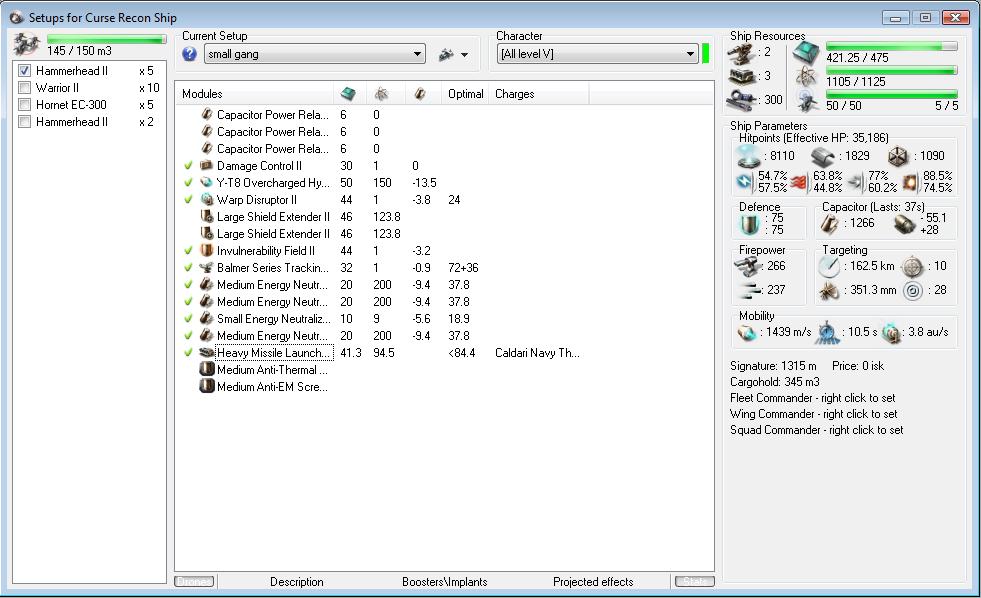
Task: Toggle the active checkmark for Warp Disruptor II
Action: (x=188, y=200)
